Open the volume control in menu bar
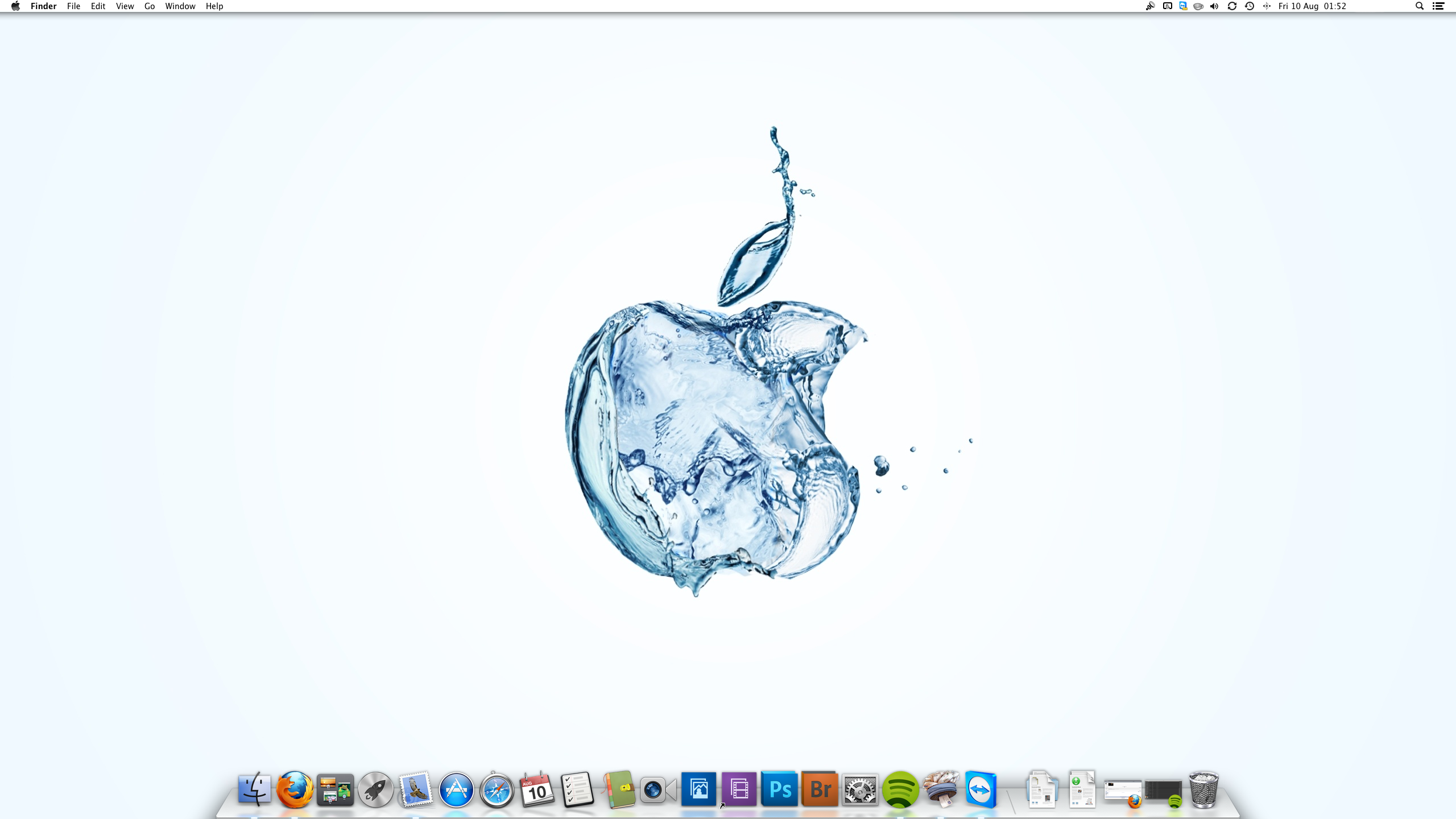 coord(1214,6)
